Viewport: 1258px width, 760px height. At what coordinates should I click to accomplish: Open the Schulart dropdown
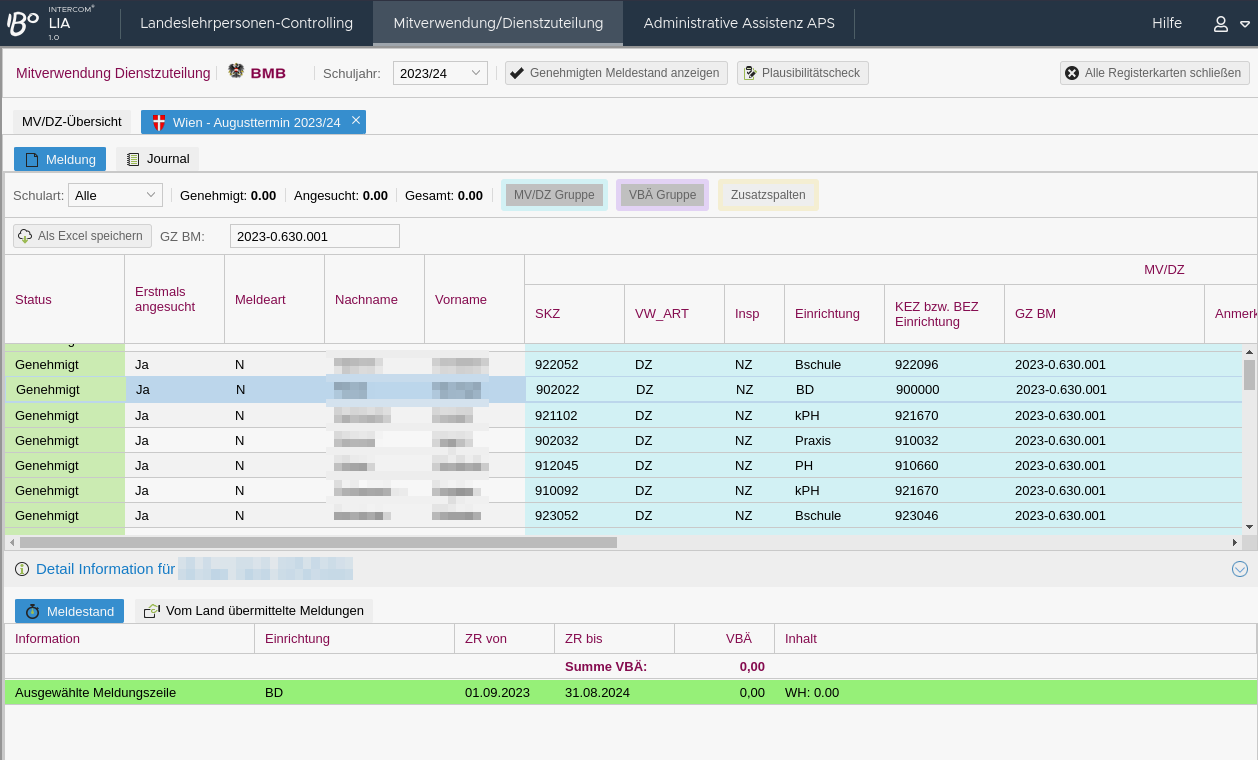[115, 195]
